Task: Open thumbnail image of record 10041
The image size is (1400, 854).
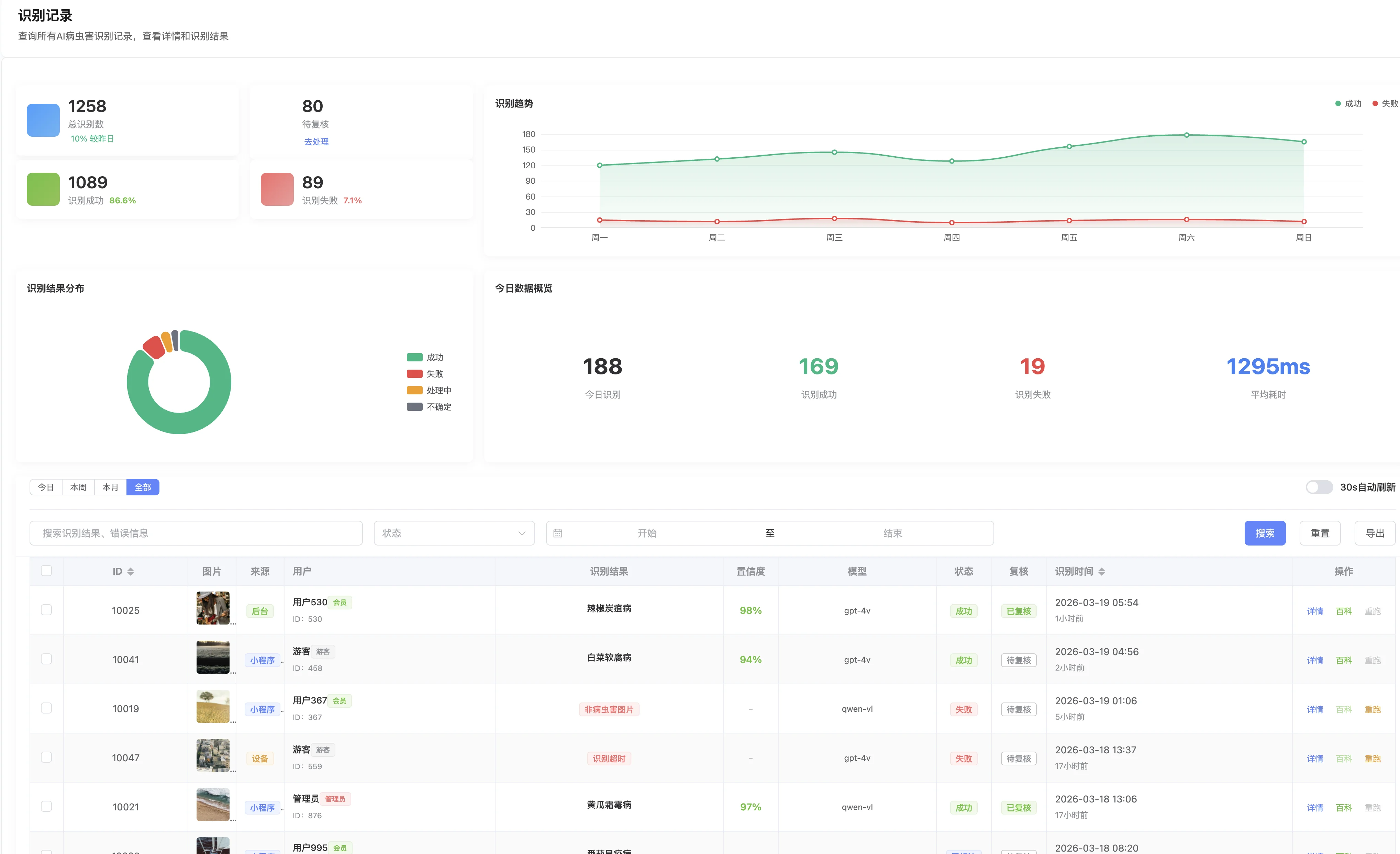Action: coord(212,657)
